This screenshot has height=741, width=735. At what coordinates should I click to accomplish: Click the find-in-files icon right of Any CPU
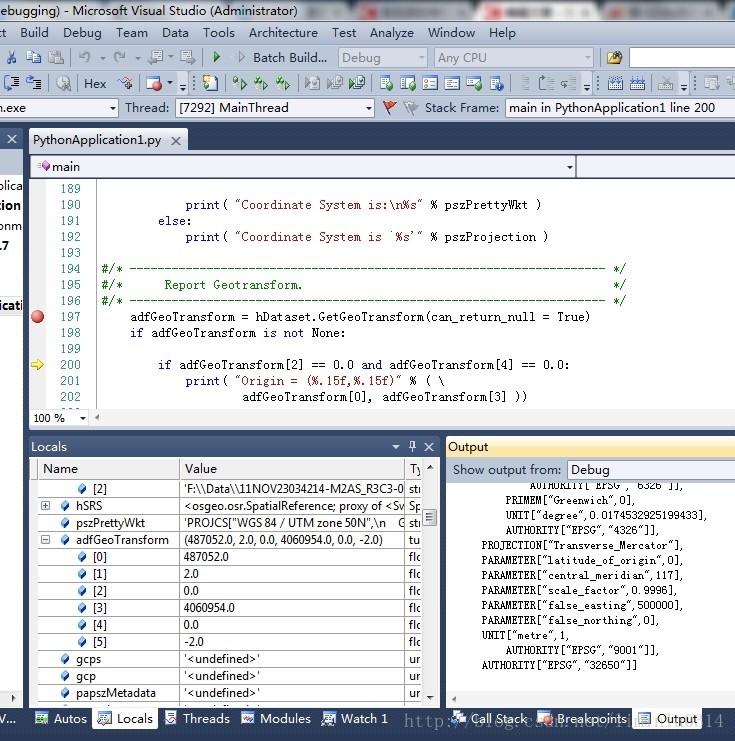(614, 58)
